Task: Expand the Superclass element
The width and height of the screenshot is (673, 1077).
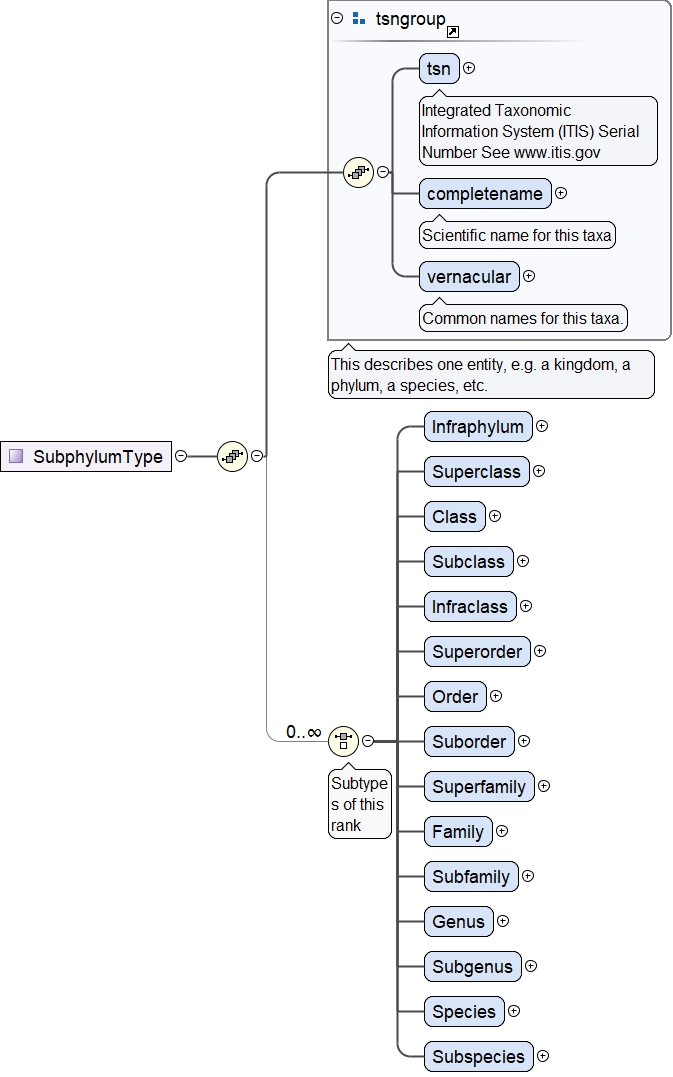Action: (539, 471)
